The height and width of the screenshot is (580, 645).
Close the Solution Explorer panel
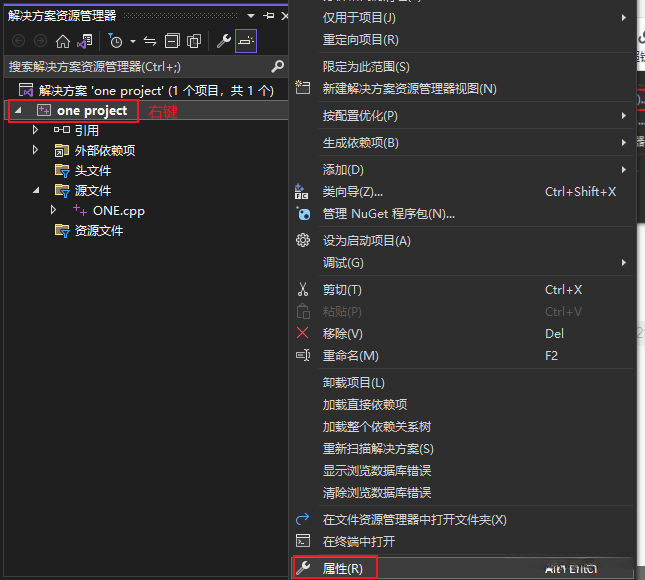(284, 16)
